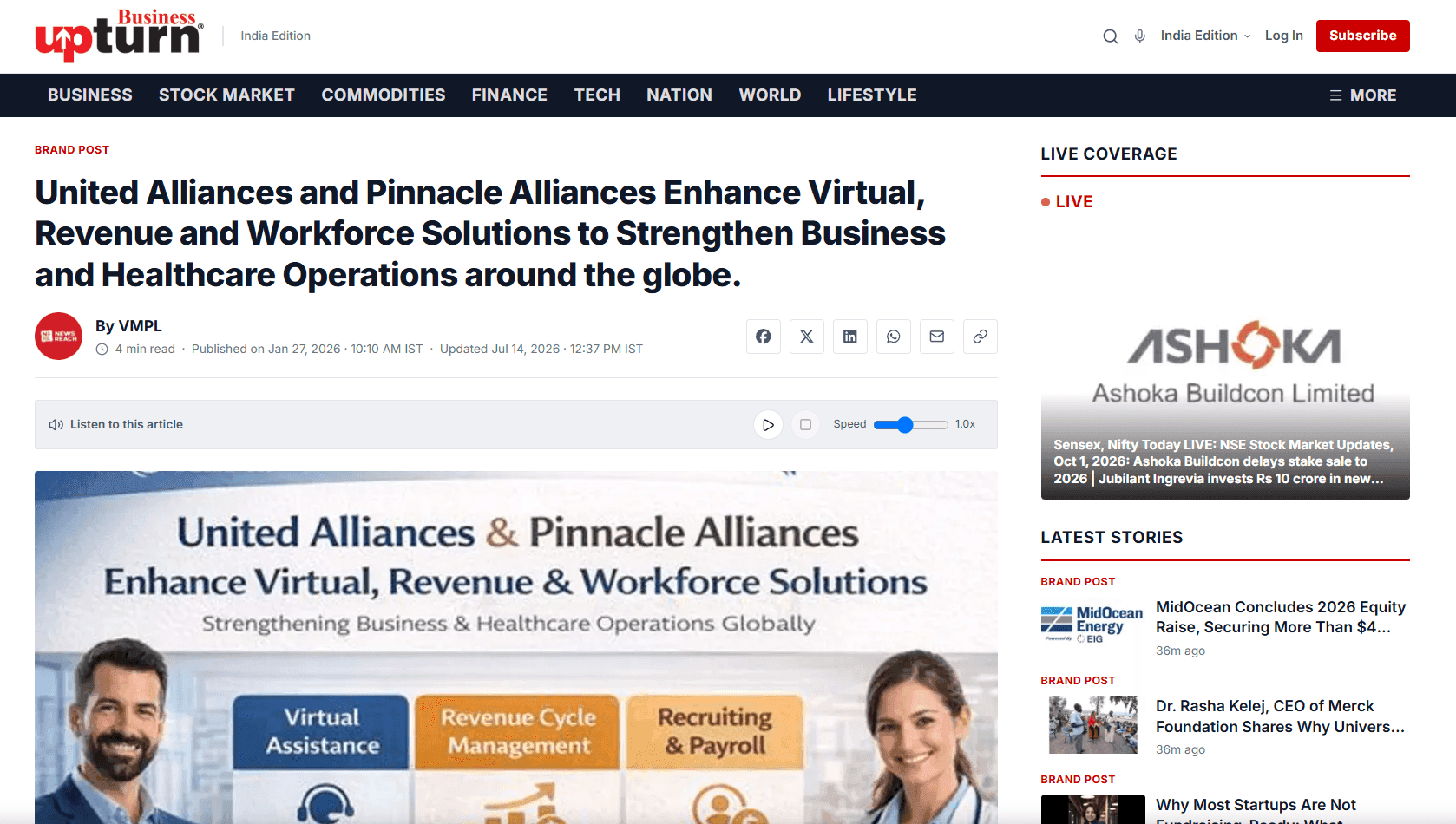Click the LIVE COVERAGE heading
Image resolution: width=1456 pixels, height=824 pixels.
tap(1109, 154)
